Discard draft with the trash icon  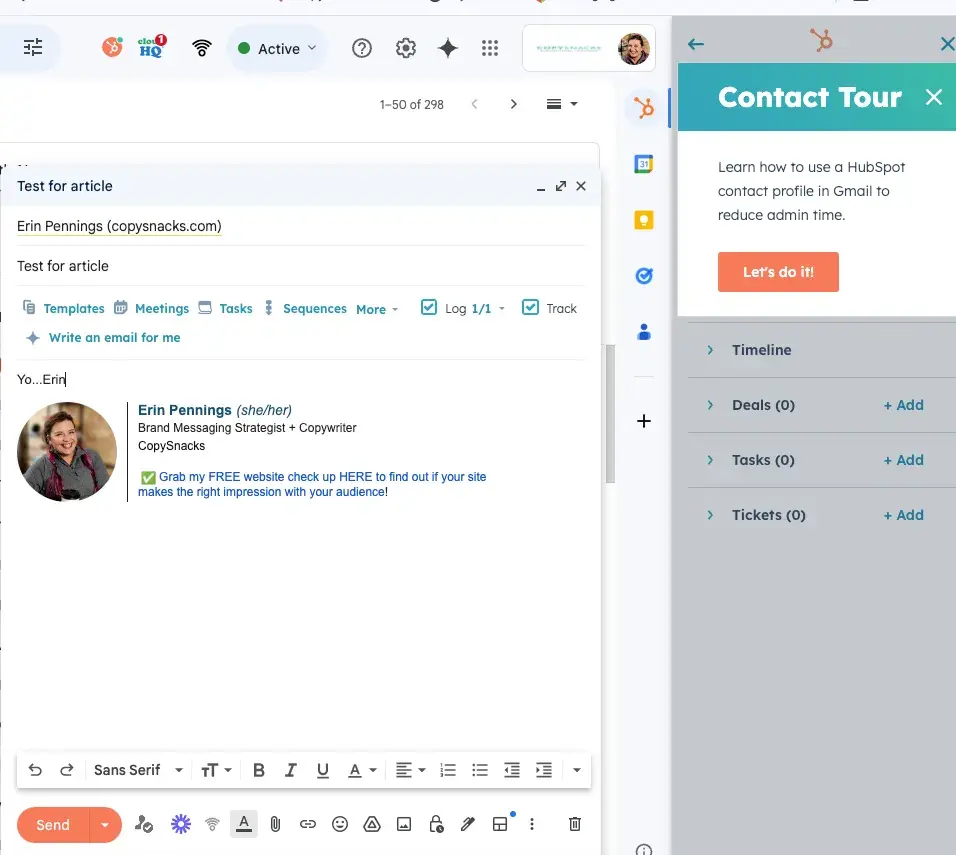coord(575,824)
